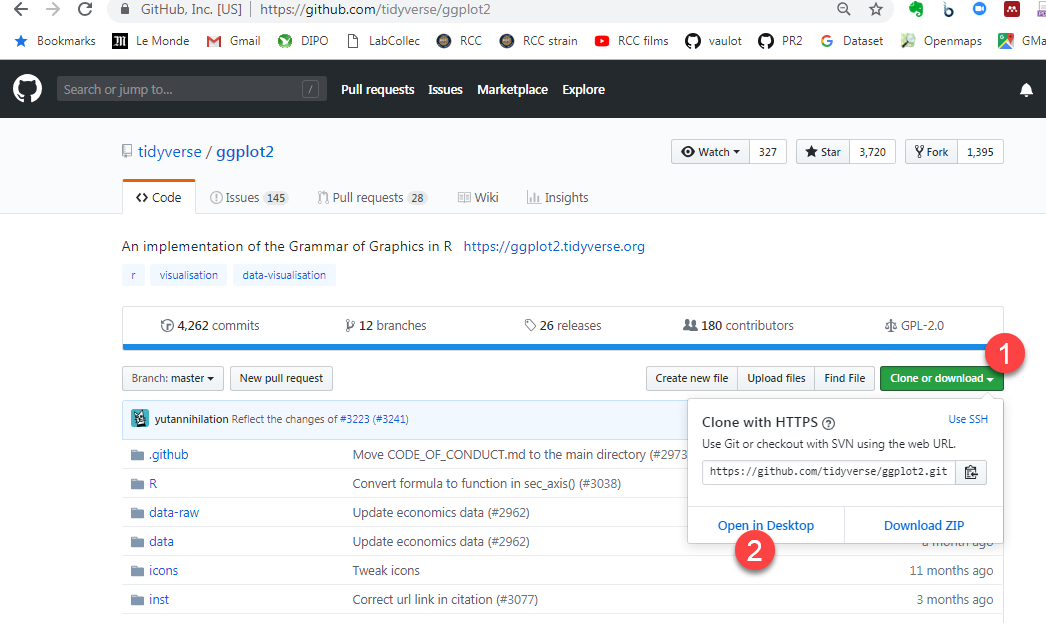Open the Gmail bookmark

pos(233,41)
